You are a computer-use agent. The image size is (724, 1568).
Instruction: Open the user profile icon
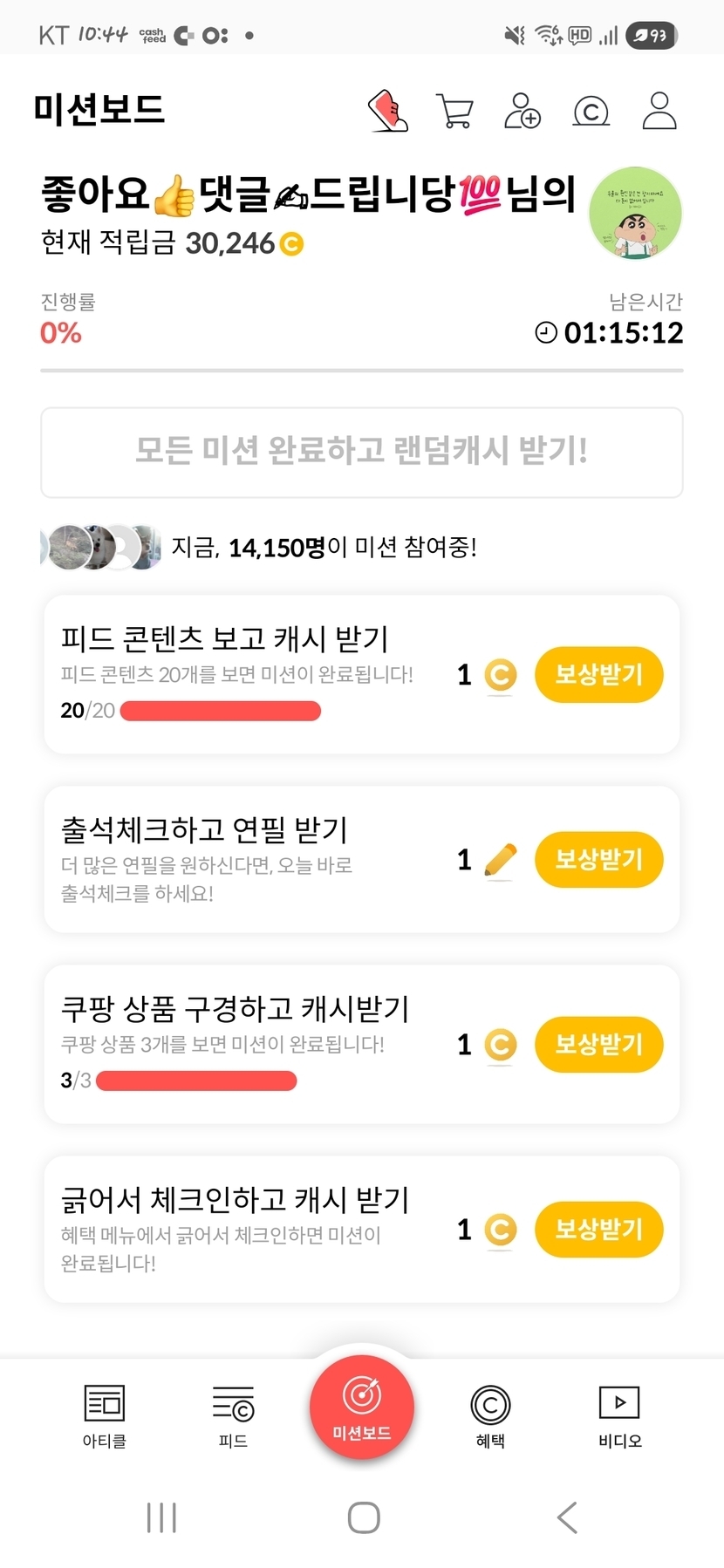tap(659, 112)
